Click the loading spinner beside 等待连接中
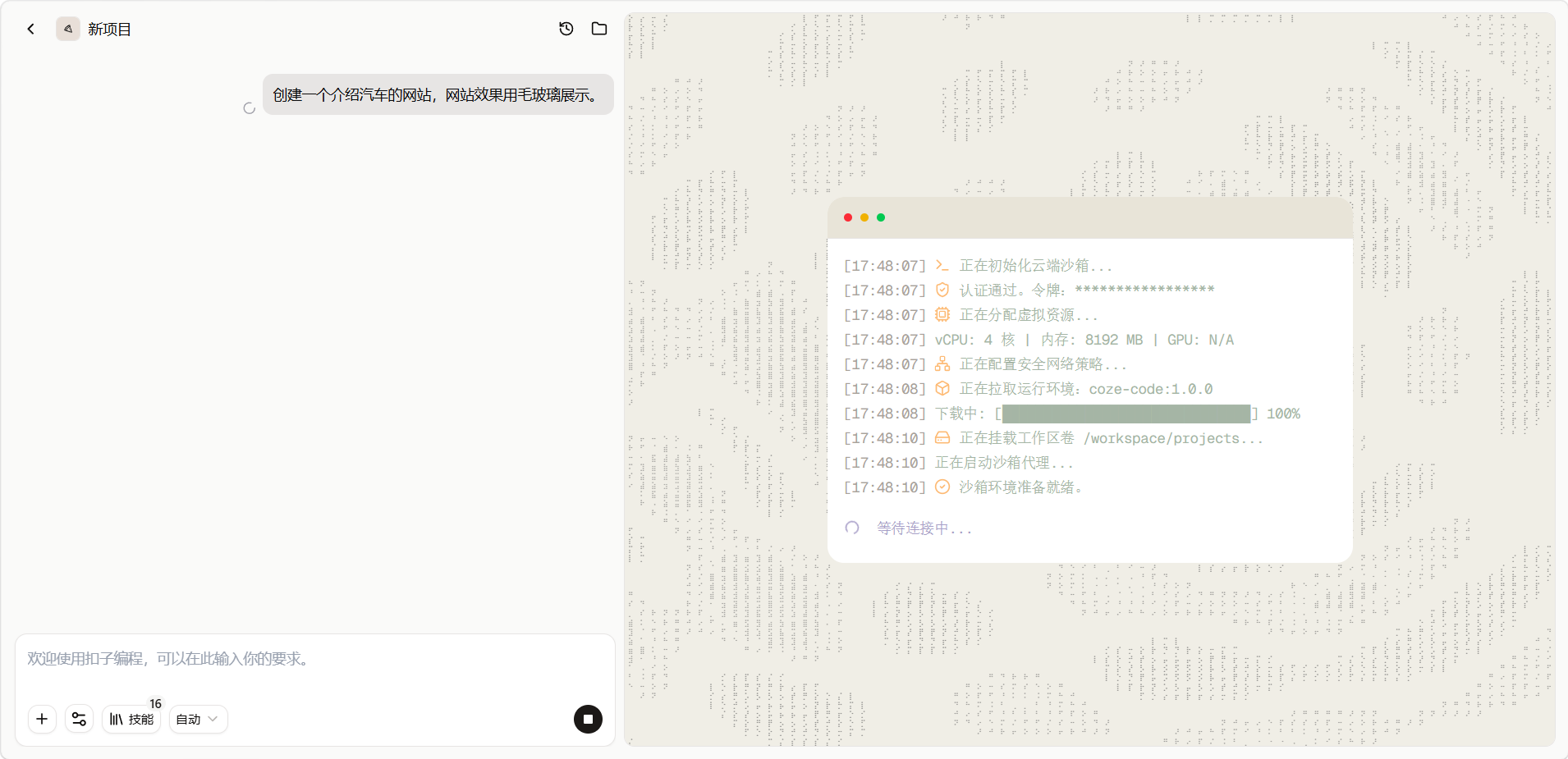1568x759 pixels. pyautogui.click(x=852, y=528)
